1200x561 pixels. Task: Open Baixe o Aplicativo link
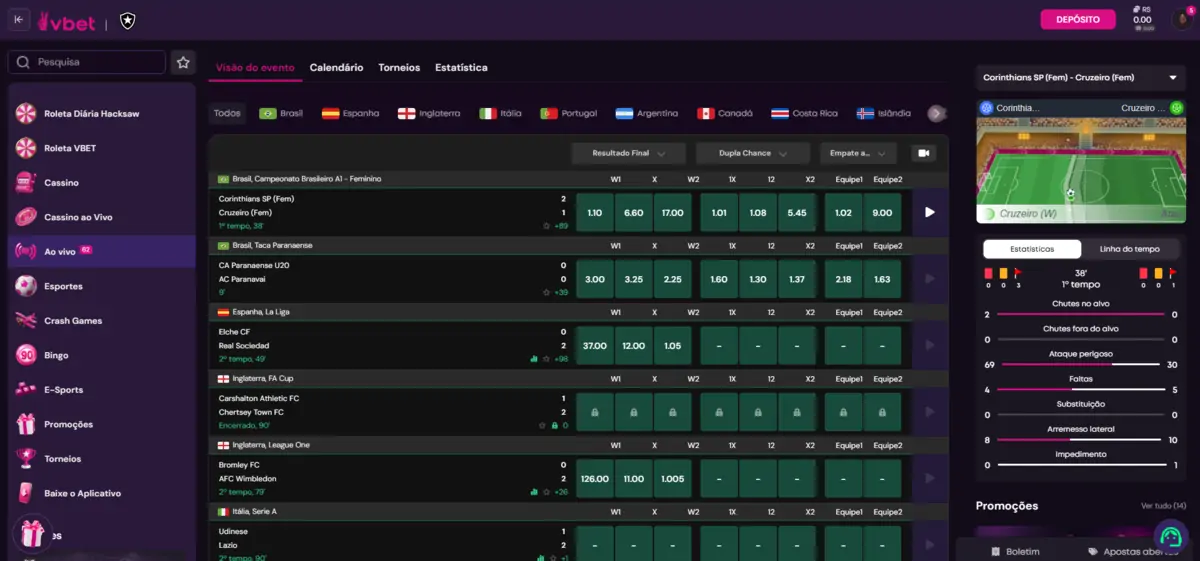pyautogui.click(x=100, y=493)
